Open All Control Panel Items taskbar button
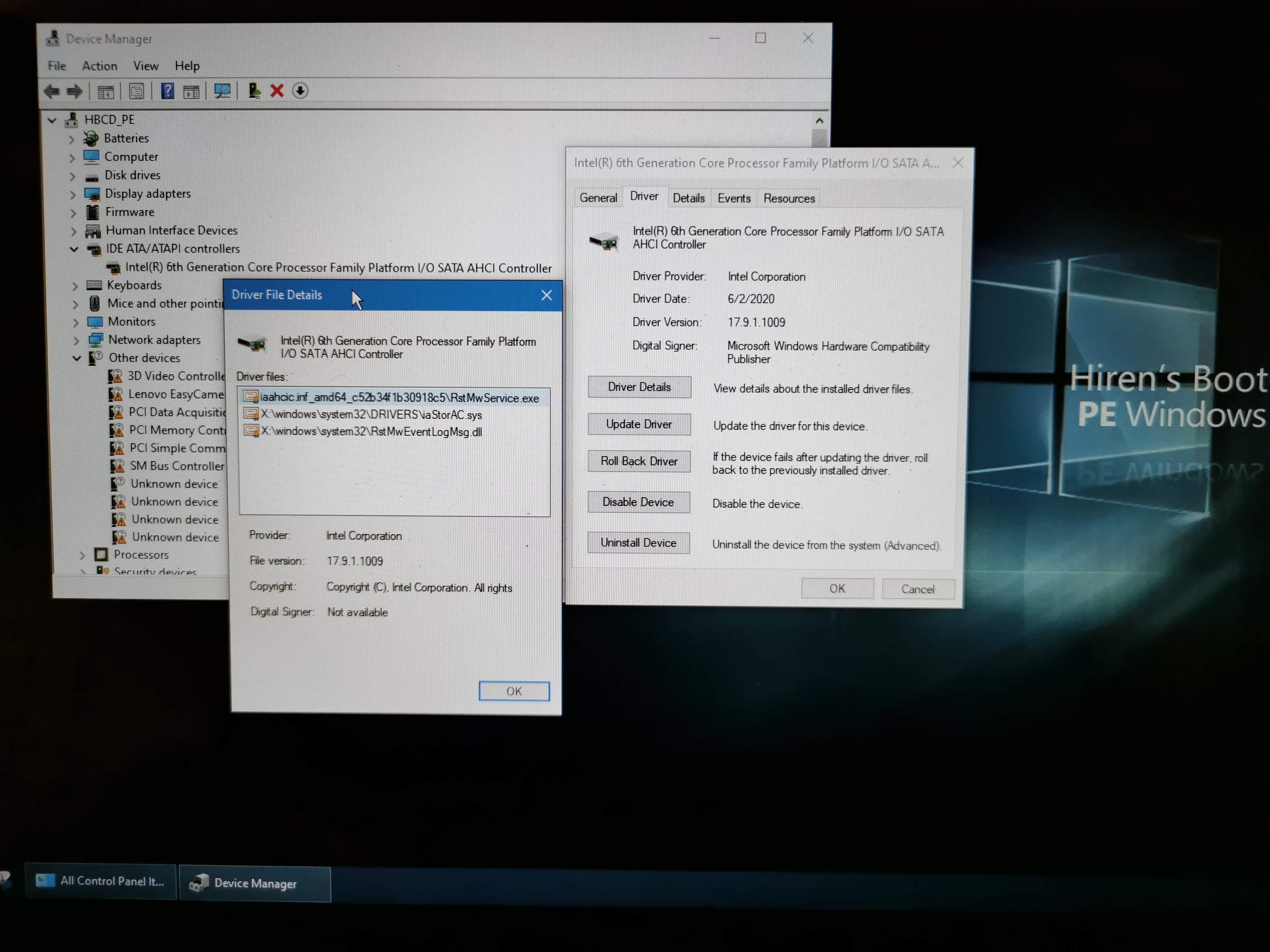 (101, 881)
